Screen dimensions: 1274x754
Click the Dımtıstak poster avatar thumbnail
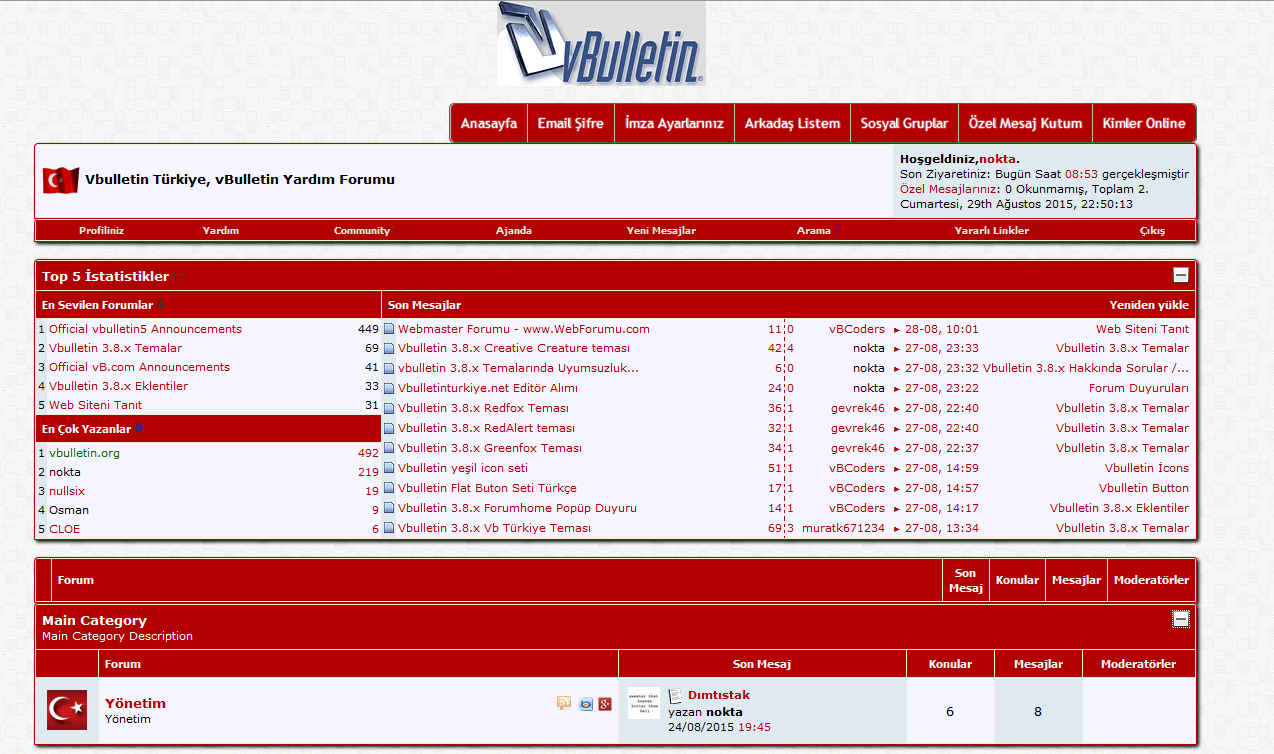(x=643, y=702)
